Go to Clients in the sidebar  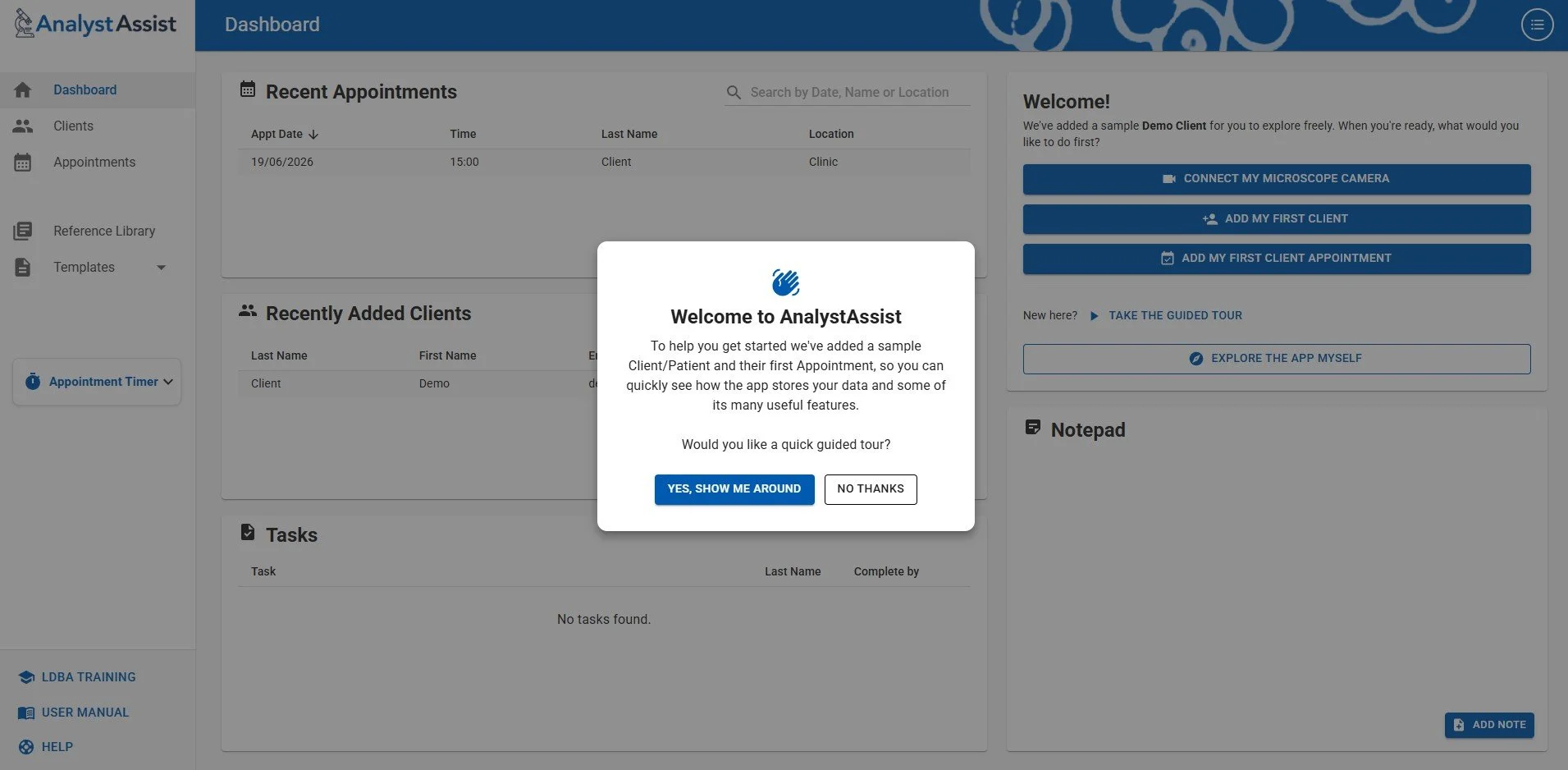[x=98, y=126]
